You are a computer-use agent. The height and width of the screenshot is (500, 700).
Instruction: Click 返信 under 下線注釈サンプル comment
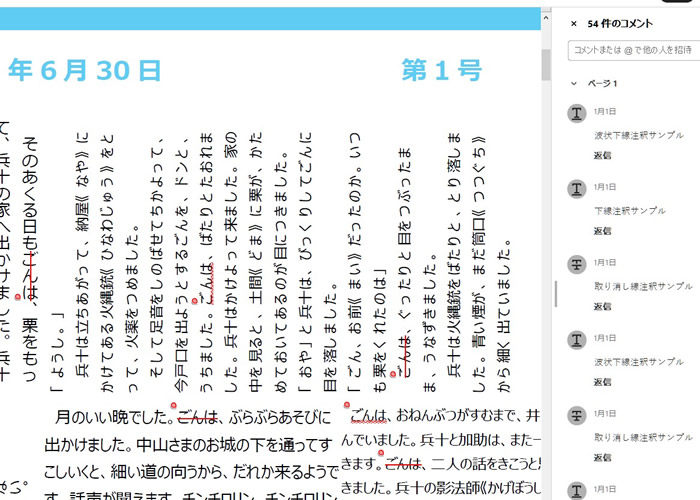coord(602,231)
